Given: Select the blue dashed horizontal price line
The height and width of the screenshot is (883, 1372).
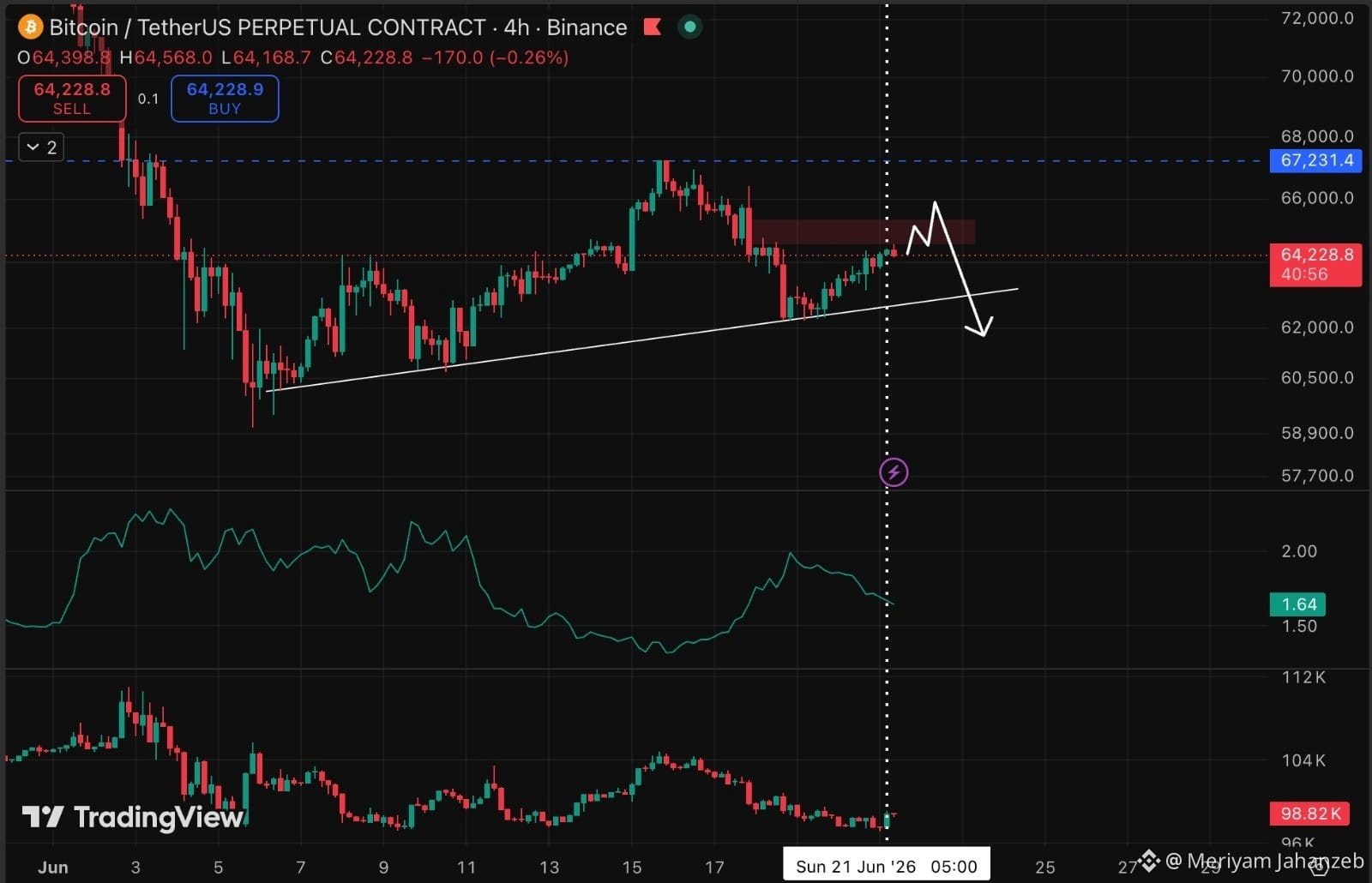Looking at the screenshot, I should click(x=636, y=160).
